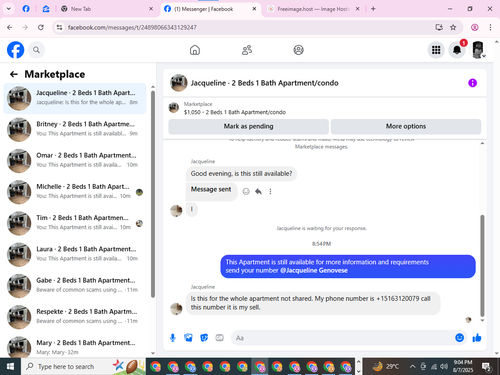The image size is (500, 375).
Task: Open Tim conversation in the list
Action: pyautogui.click(x=75, y=223)
